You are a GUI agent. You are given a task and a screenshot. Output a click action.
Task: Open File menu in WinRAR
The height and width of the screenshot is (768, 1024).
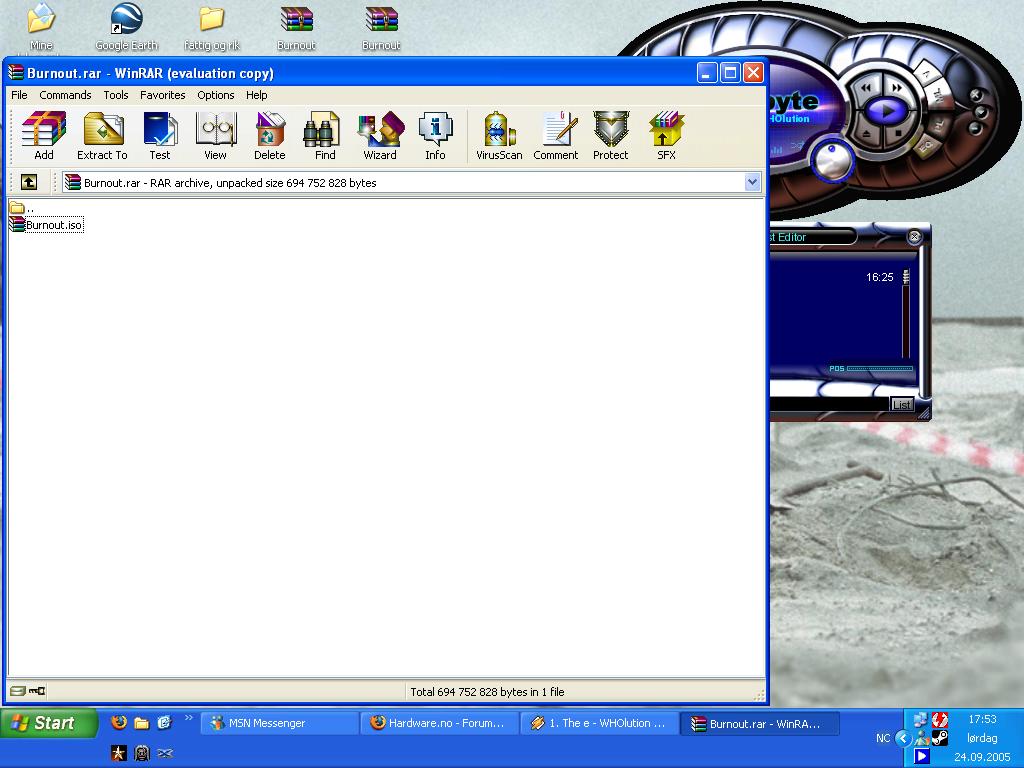click(20, 95)
